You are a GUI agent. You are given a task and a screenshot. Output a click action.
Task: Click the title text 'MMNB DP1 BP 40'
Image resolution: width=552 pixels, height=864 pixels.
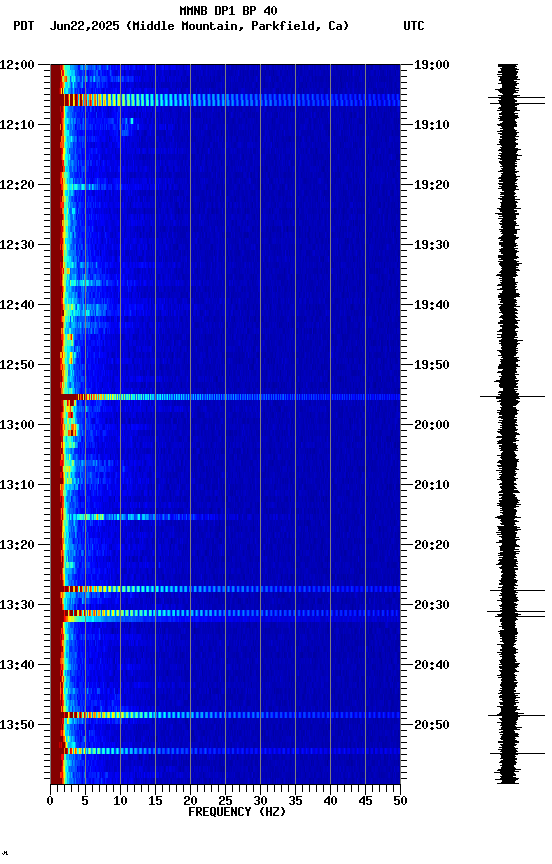click(x=228, y=10)
